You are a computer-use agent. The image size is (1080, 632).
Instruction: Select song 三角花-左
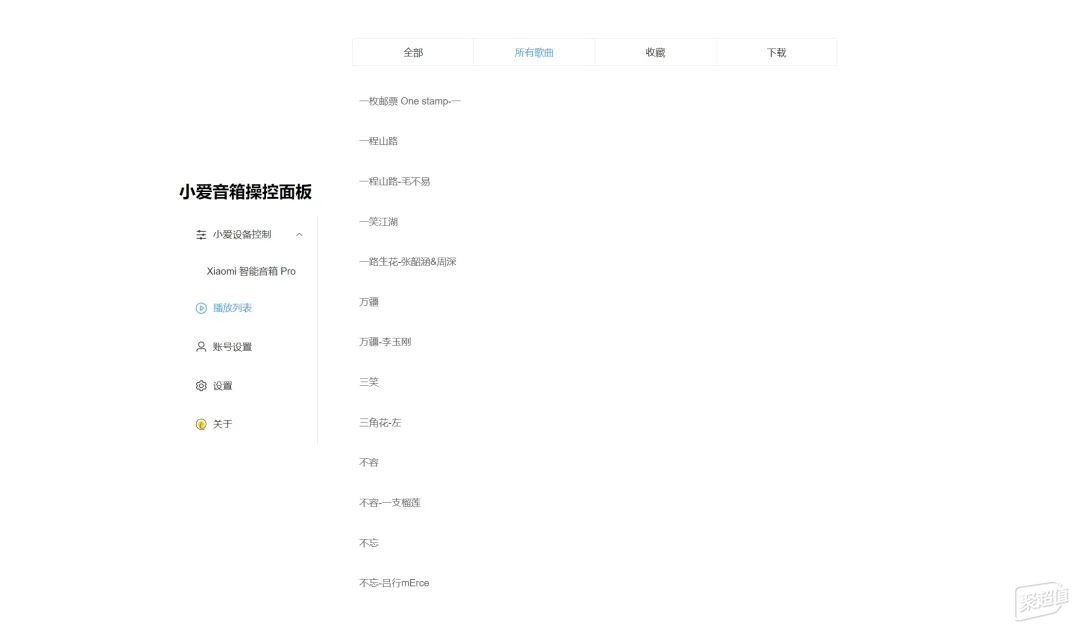pos(380,423)
